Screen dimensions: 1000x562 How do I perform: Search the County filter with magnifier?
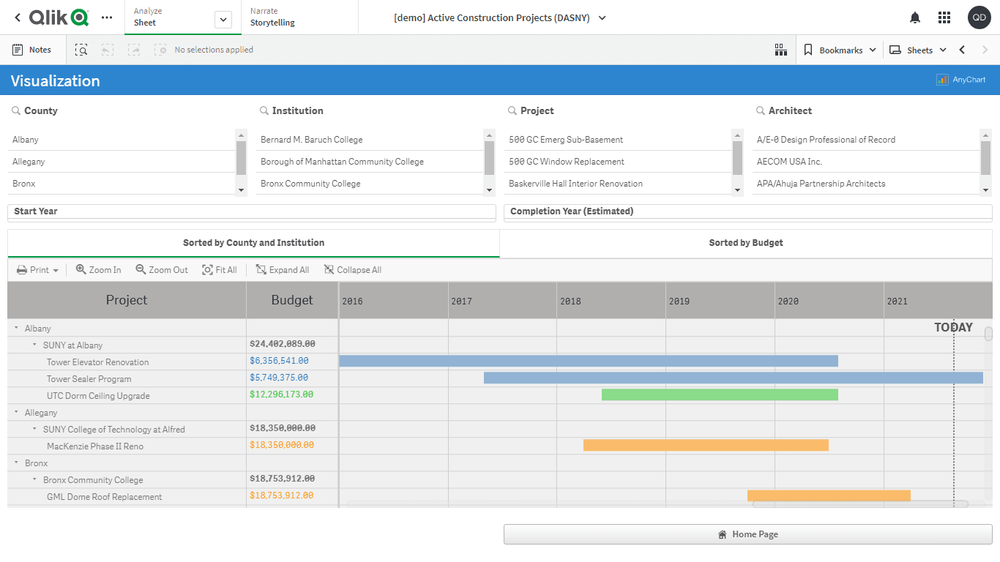pos(16,111)
